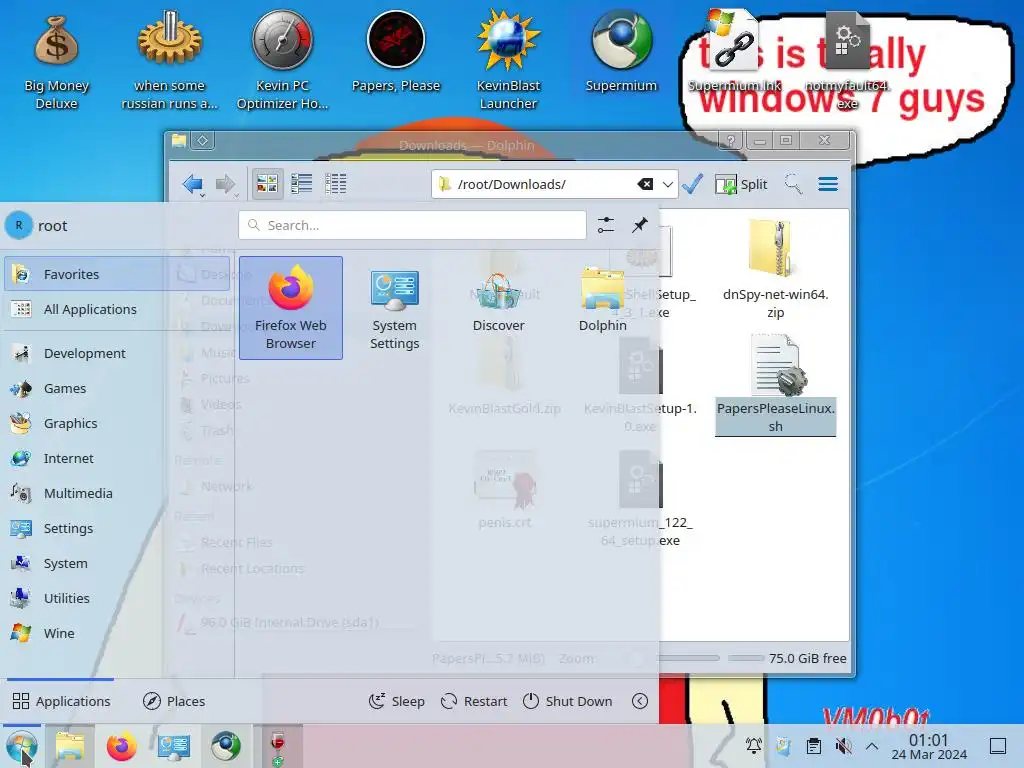
Task: Open System Settings from favorites
Action: 394,308
